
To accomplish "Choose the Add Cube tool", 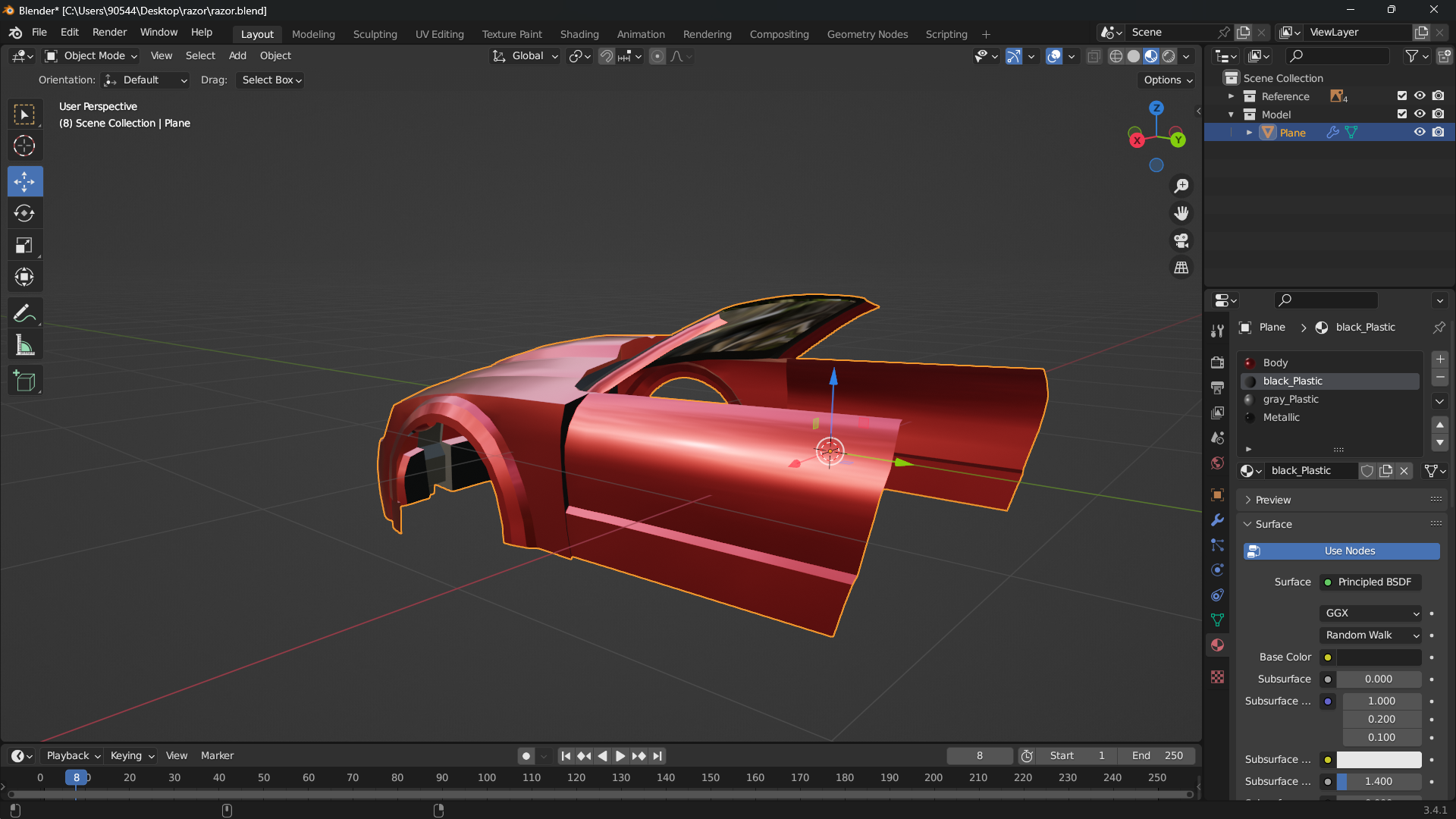I will (24, 381).
